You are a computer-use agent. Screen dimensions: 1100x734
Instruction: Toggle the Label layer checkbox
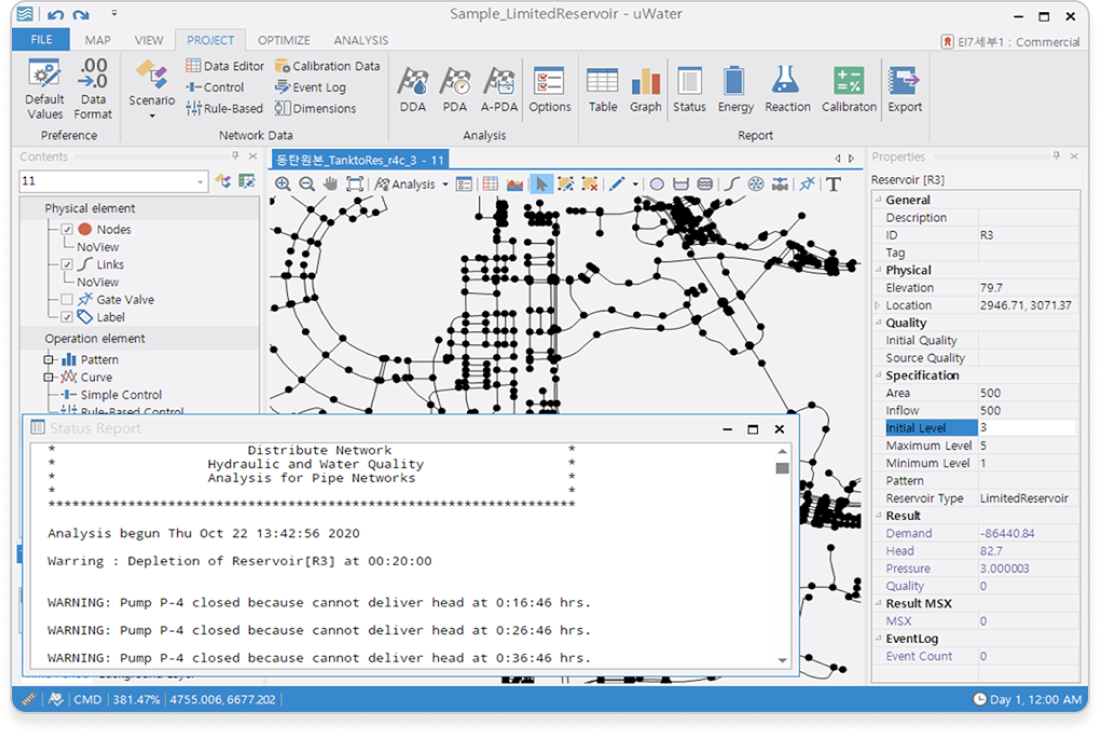point(67,317)
